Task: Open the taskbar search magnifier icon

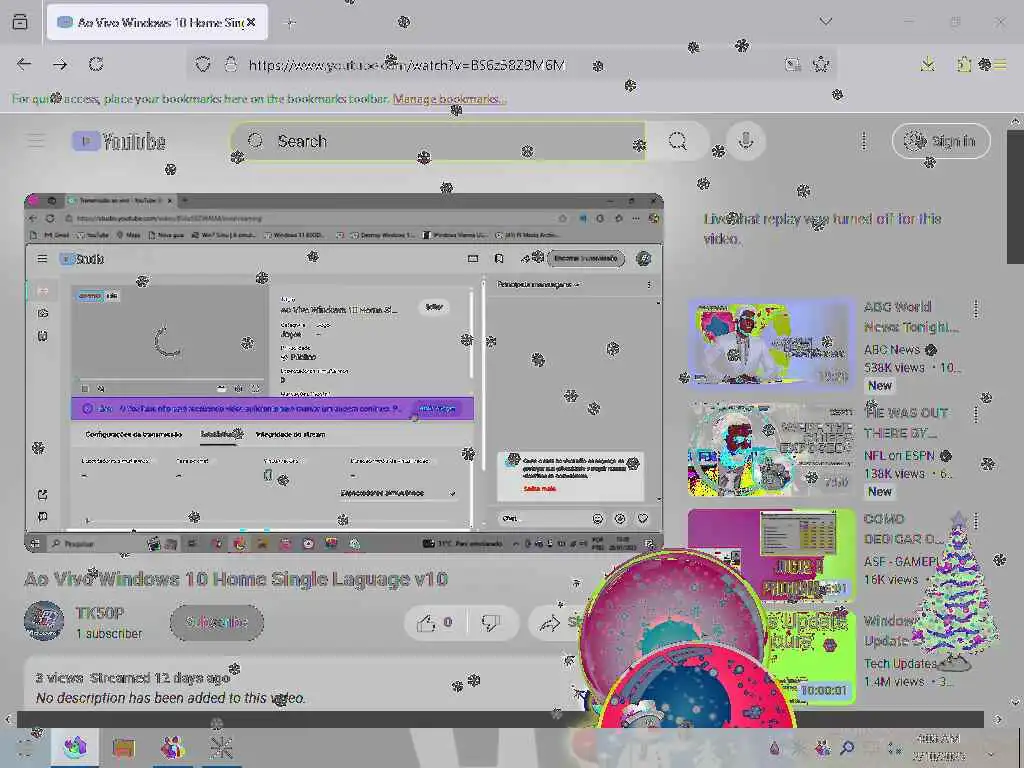Action: pos(847,747)
